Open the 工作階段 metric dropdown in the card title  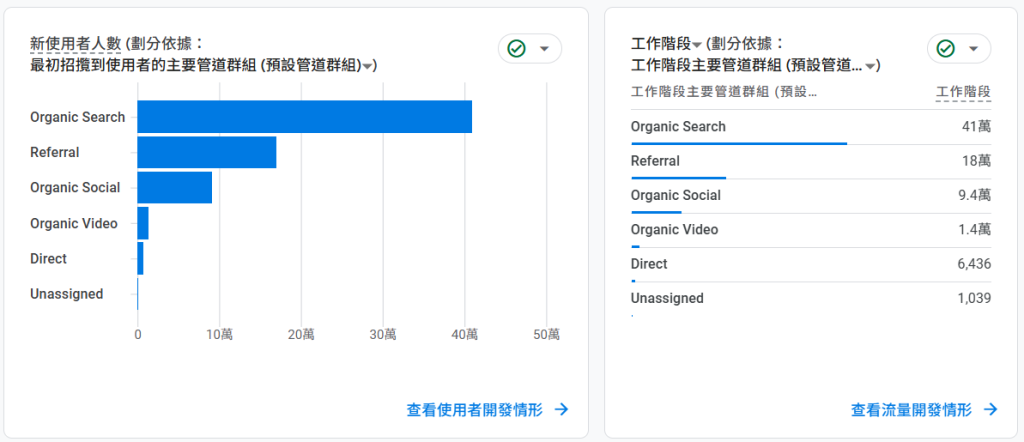click(x=696, y=46)
